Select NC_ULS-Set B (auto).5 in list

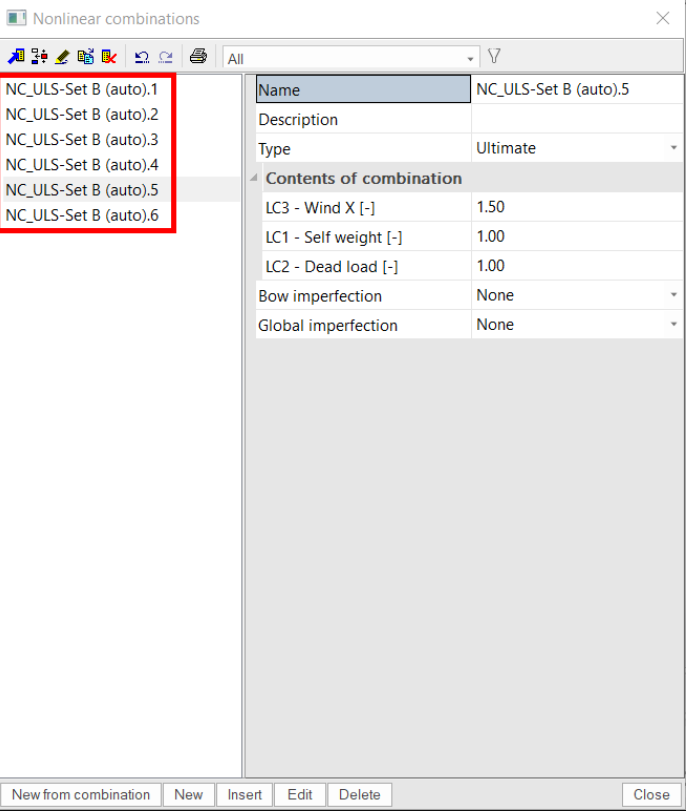coord(82,190)
